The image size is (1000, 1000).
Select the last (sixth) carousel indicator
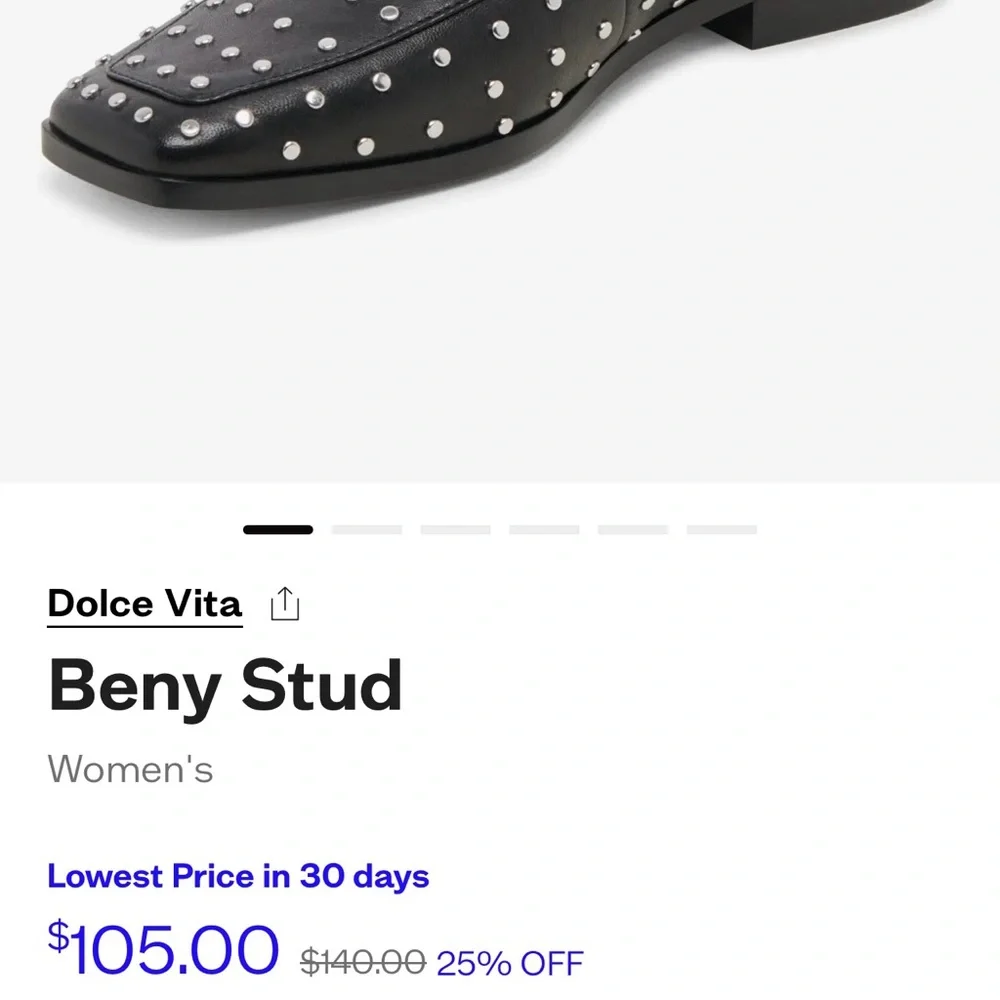pos(721,530)
